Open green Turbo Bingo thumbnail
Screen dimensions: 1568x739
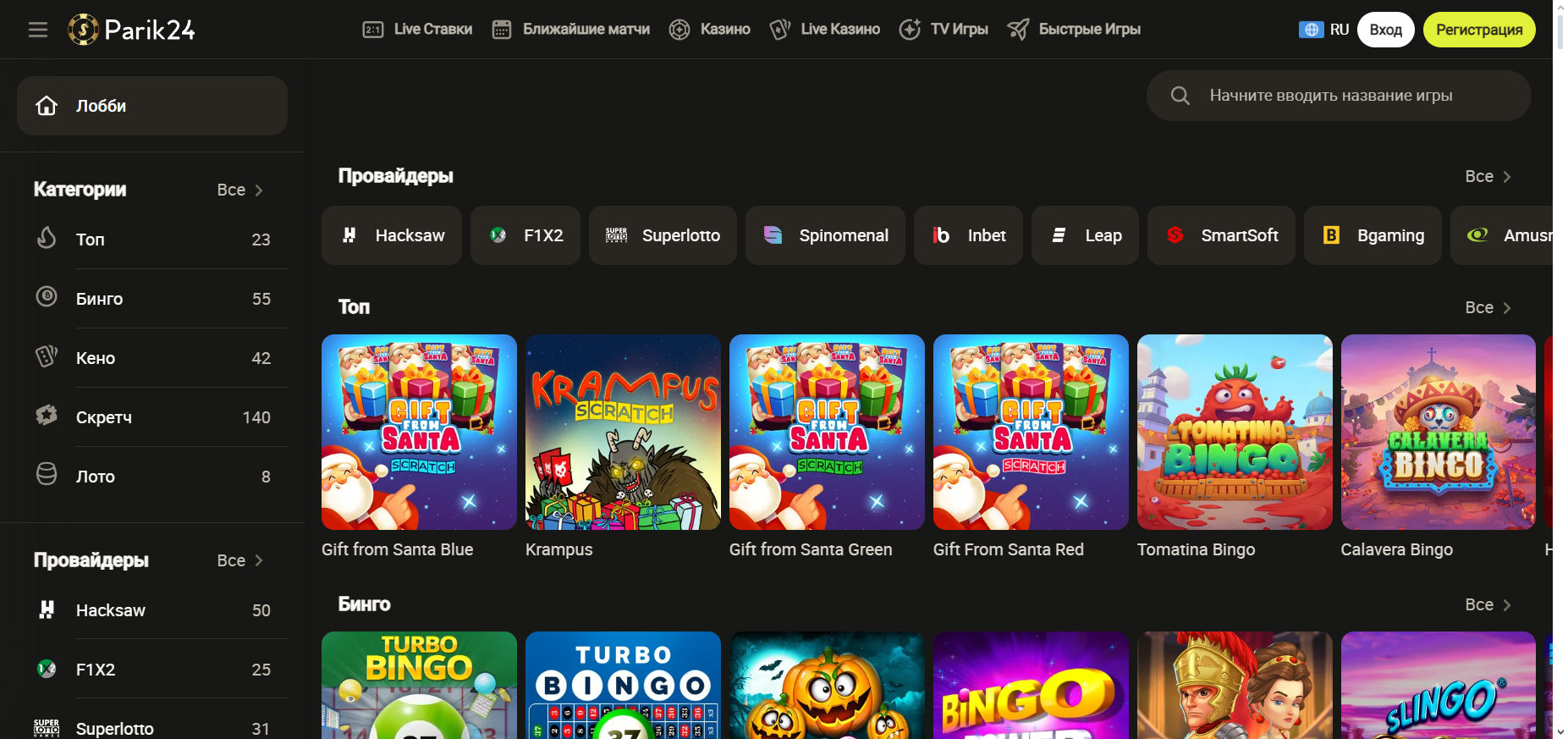[419, 686]
